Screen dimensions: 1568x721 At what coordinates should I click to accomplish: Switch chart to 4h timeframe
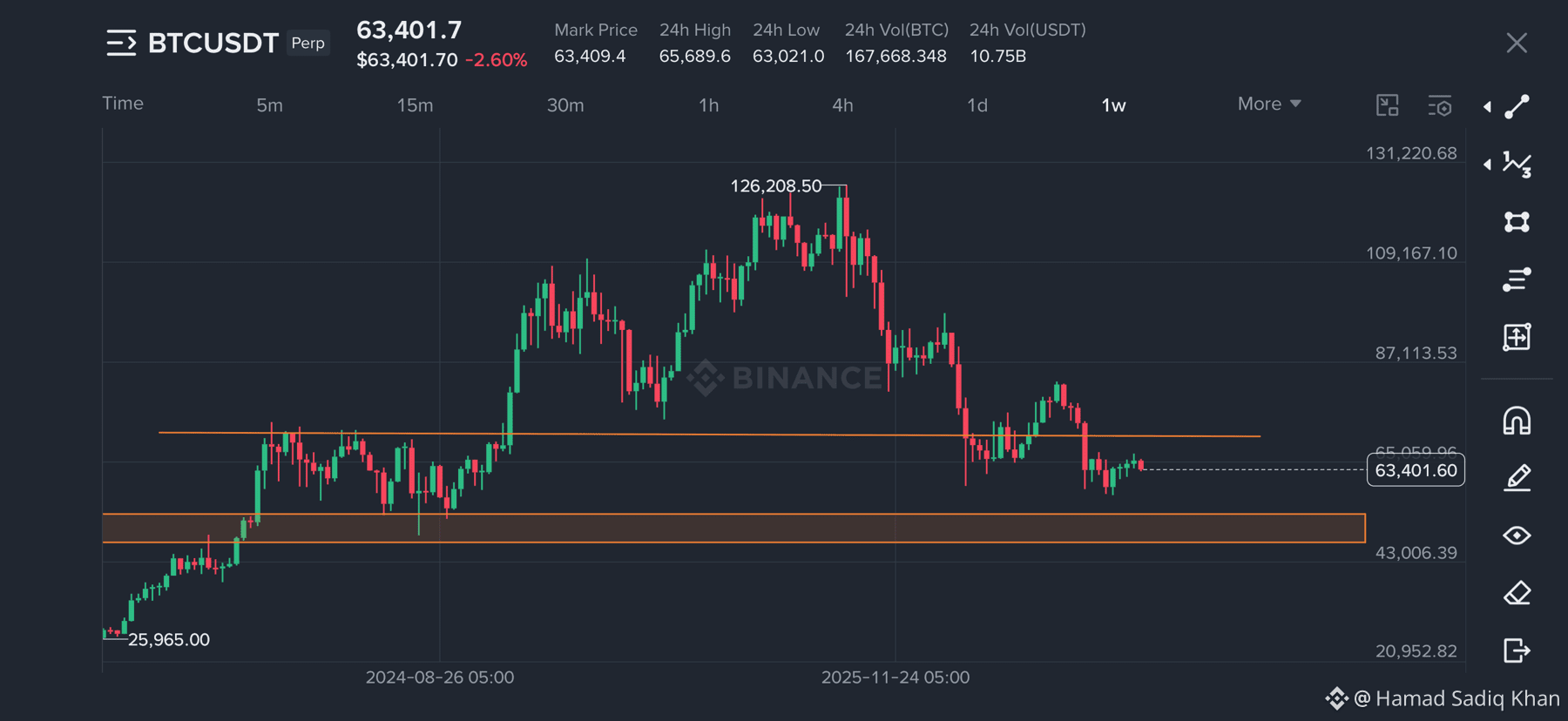click(842, 105)
